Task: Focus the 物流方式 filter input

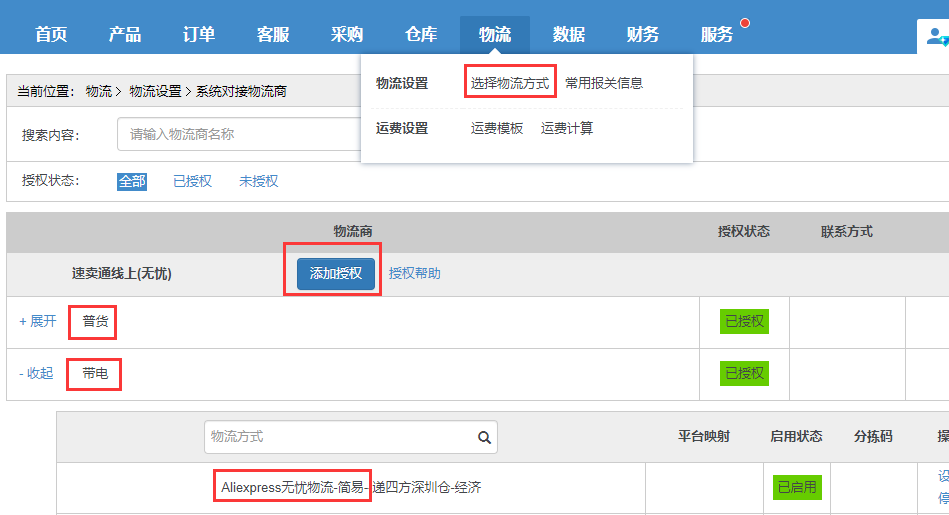Action: pos(340,437)
